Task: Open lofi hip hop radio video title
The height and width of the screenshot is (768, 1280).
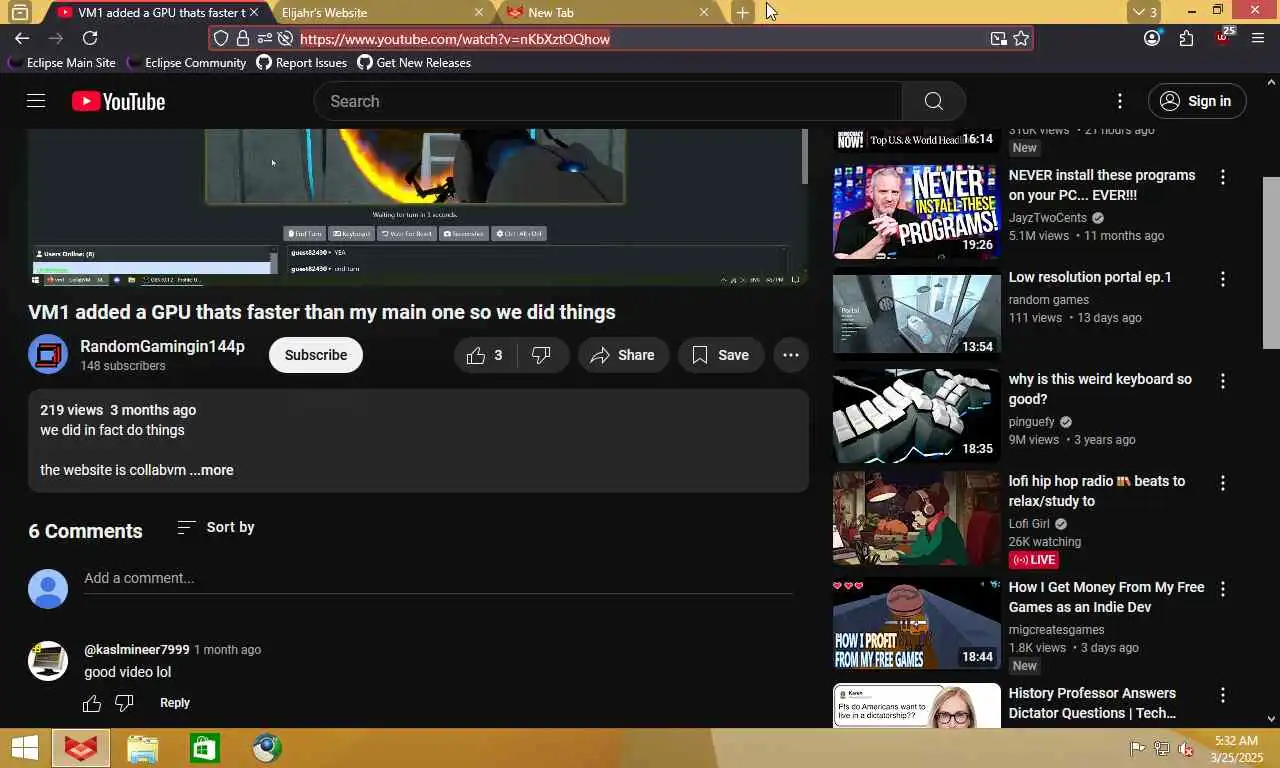Action: [1097, 491]
